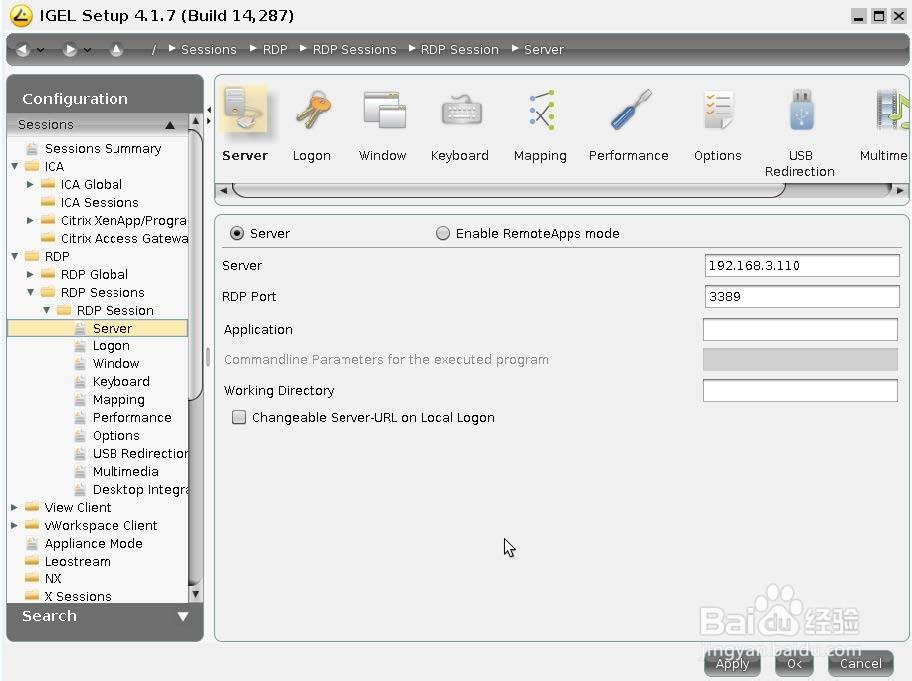912x681 pixels.
Task: Expand the Citrix XenApp node
Action: coord(30,220)
